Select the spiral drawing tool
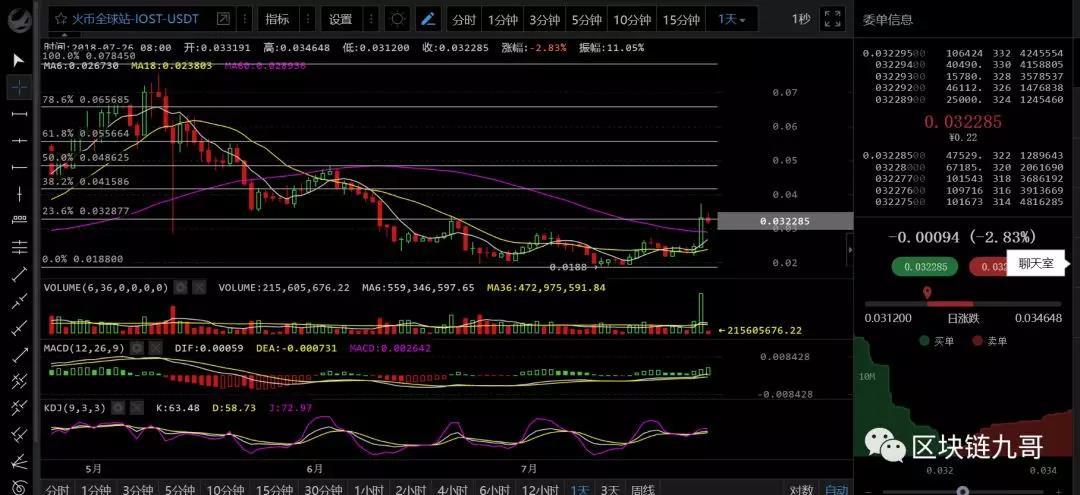The height and width of the screenshot is (495, 1080). tap(19, 487)
